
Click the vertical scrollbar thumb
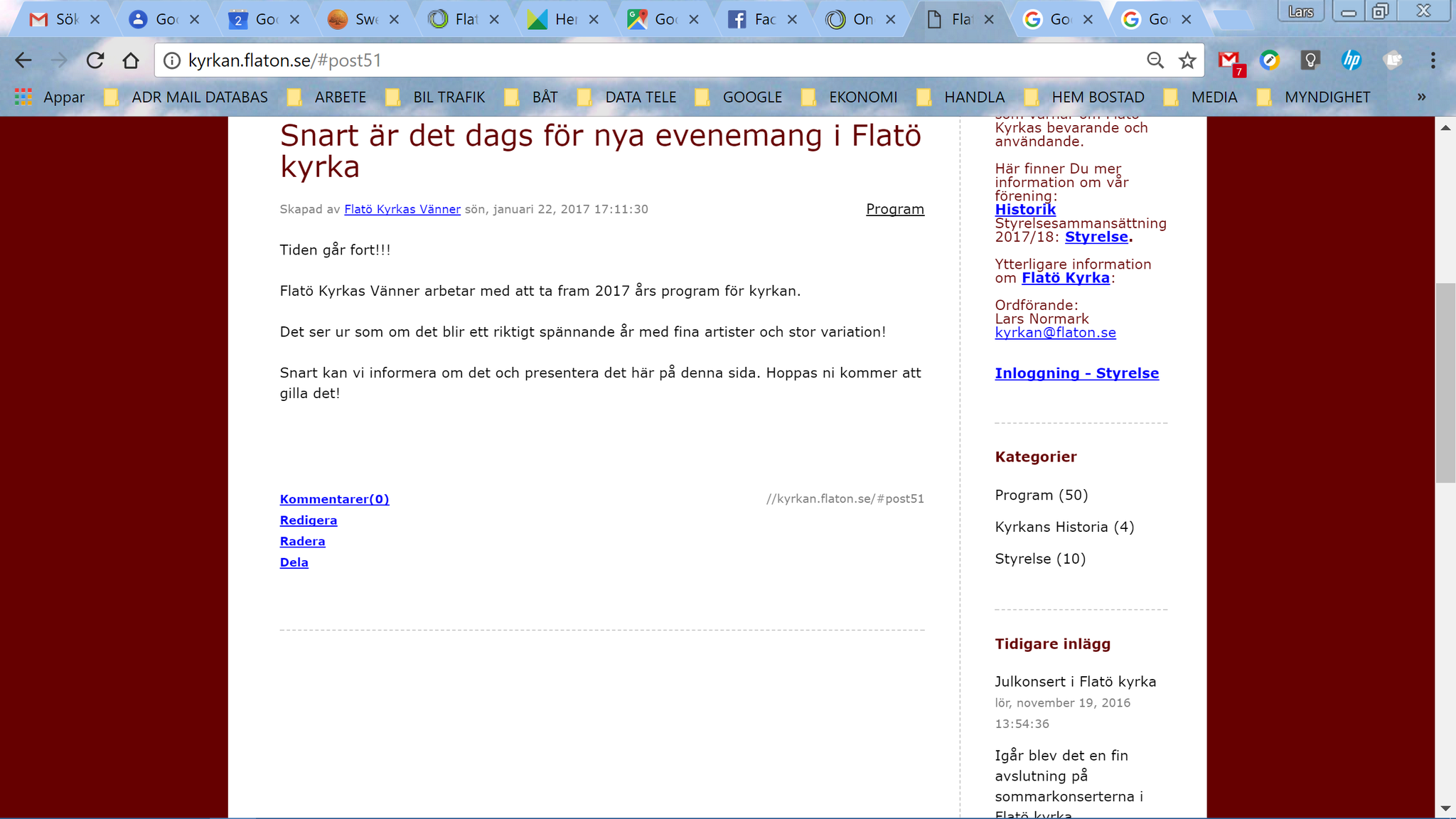[x=1445, y=383]
